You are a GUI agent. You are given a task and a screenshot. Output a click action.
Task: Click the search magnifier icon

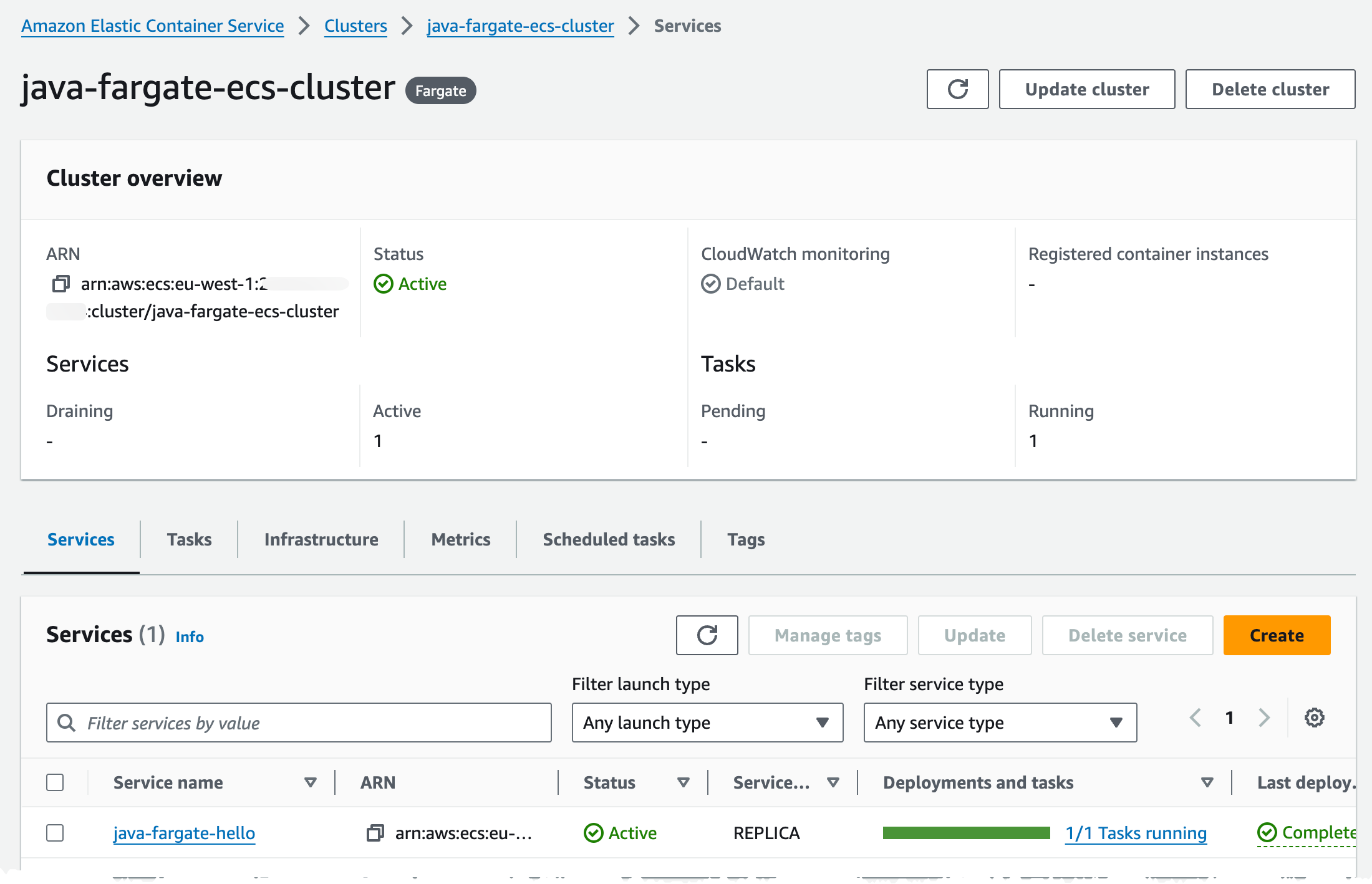coord(66,723)
